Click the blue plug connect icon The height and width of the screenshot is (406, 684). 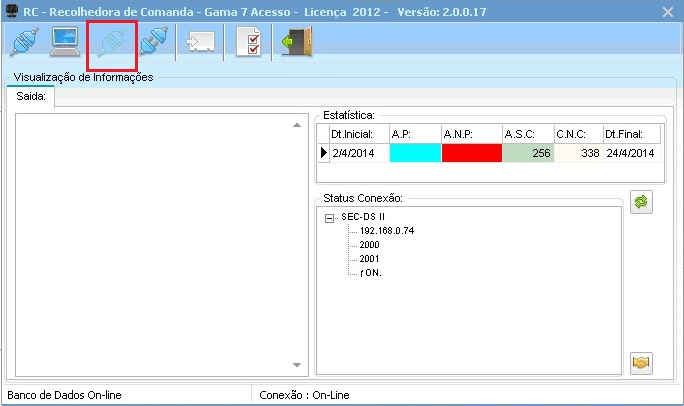[x=24, y=42]
